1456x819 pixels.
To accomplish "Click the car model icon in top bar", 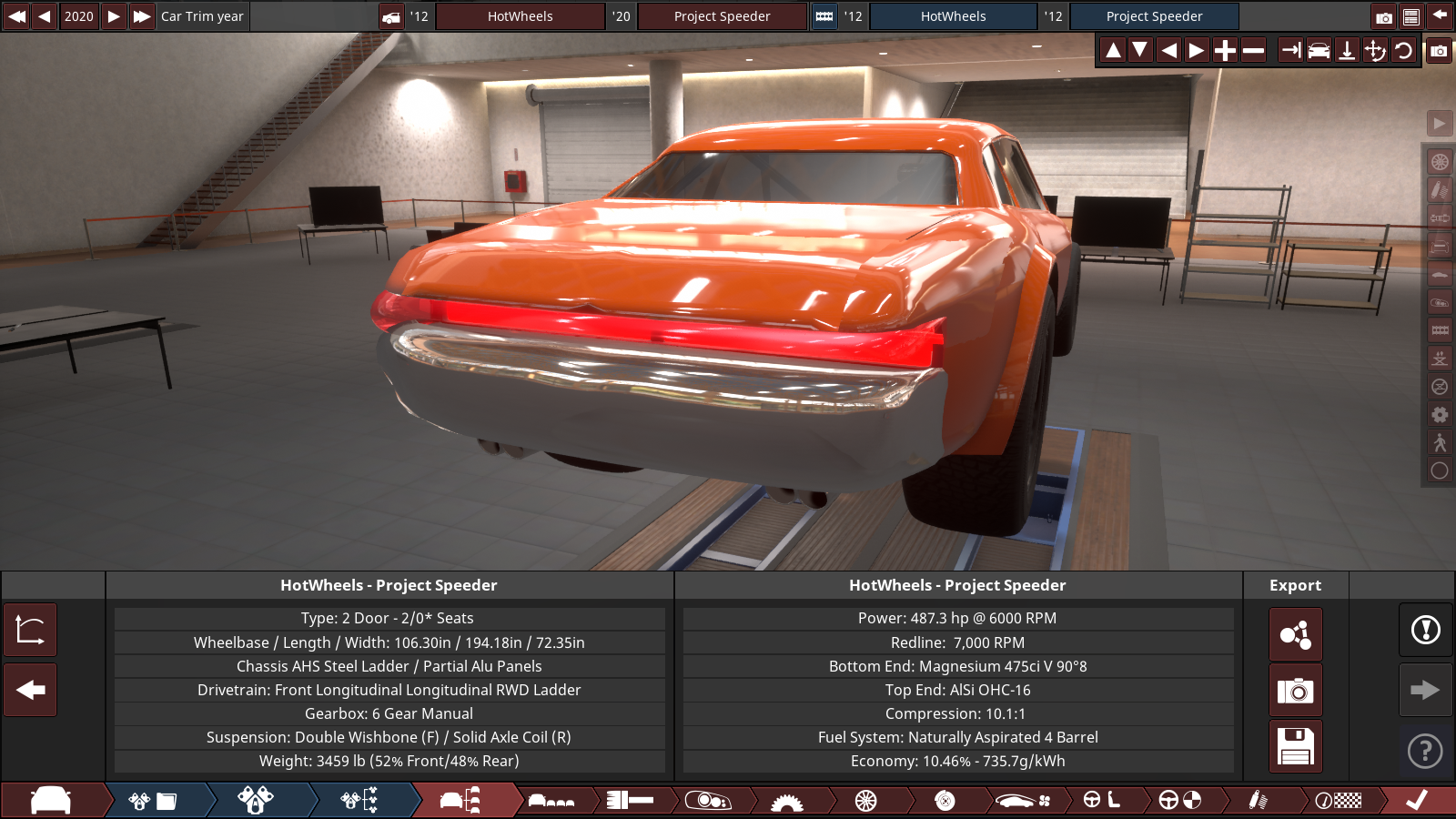I will click(391, 16).
